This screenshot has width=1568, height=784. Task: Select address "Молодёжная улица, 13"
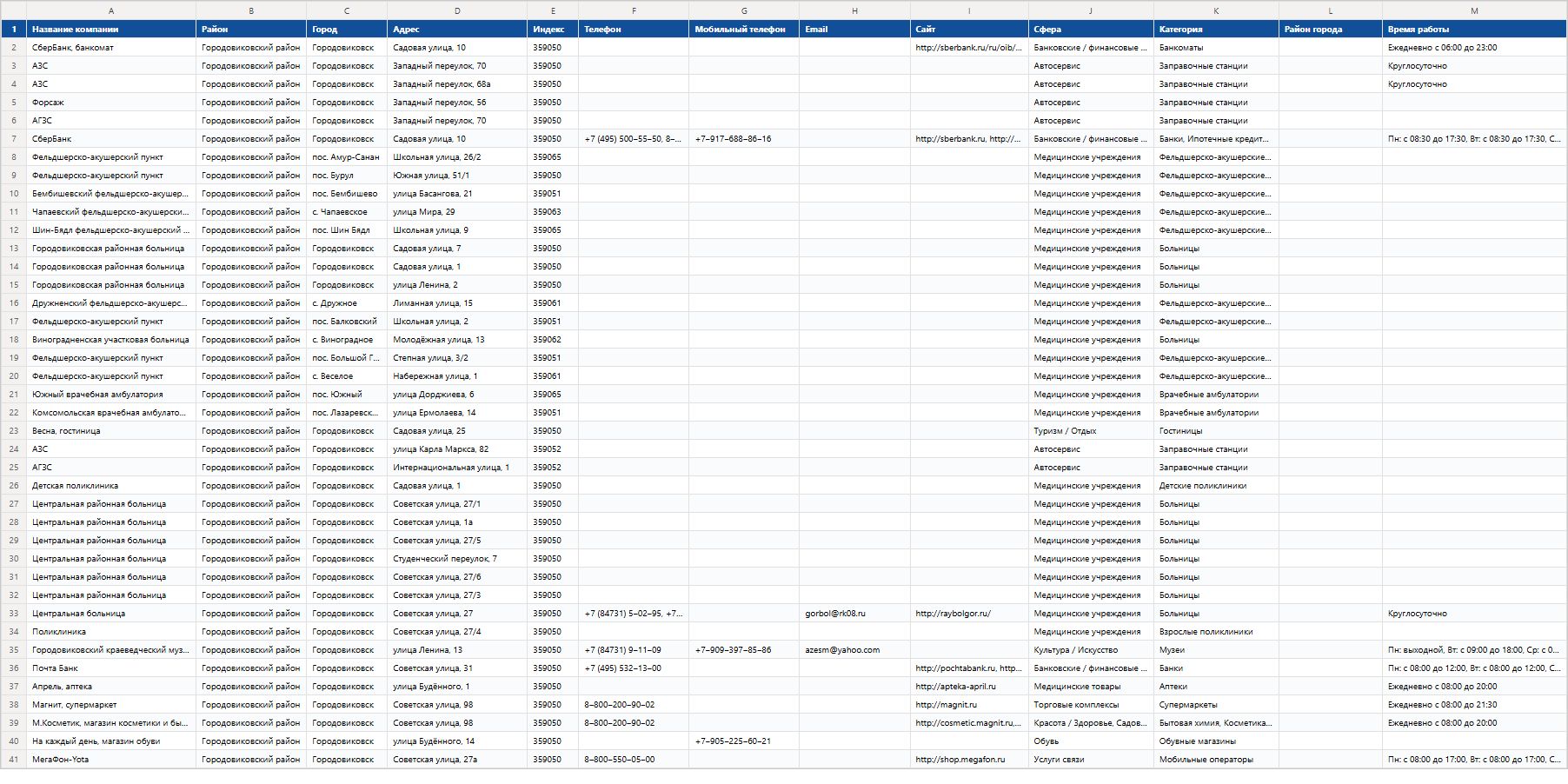pyautogui.click(x=457, y=340)
